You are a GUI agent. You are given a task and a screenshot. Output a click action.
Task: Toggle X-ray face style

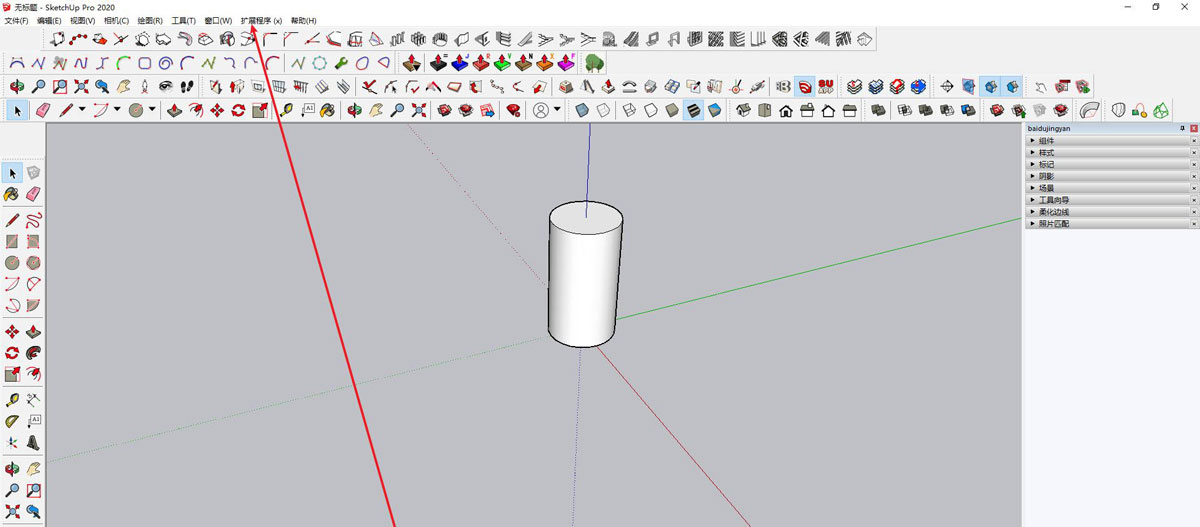pos(582,110)
